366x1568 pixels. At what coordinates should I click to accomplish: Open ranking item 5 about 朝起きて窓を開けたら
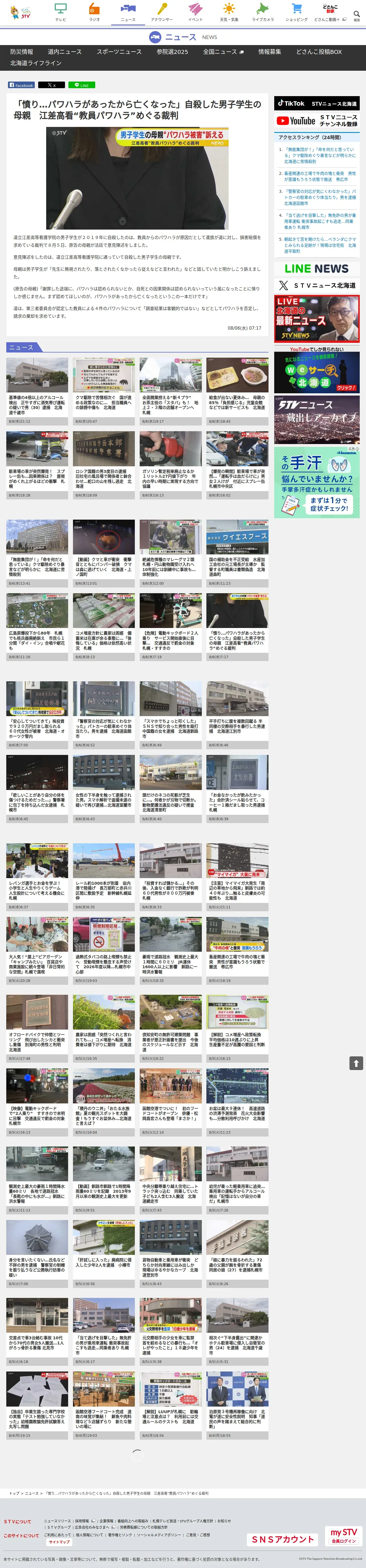pos(320,245)
